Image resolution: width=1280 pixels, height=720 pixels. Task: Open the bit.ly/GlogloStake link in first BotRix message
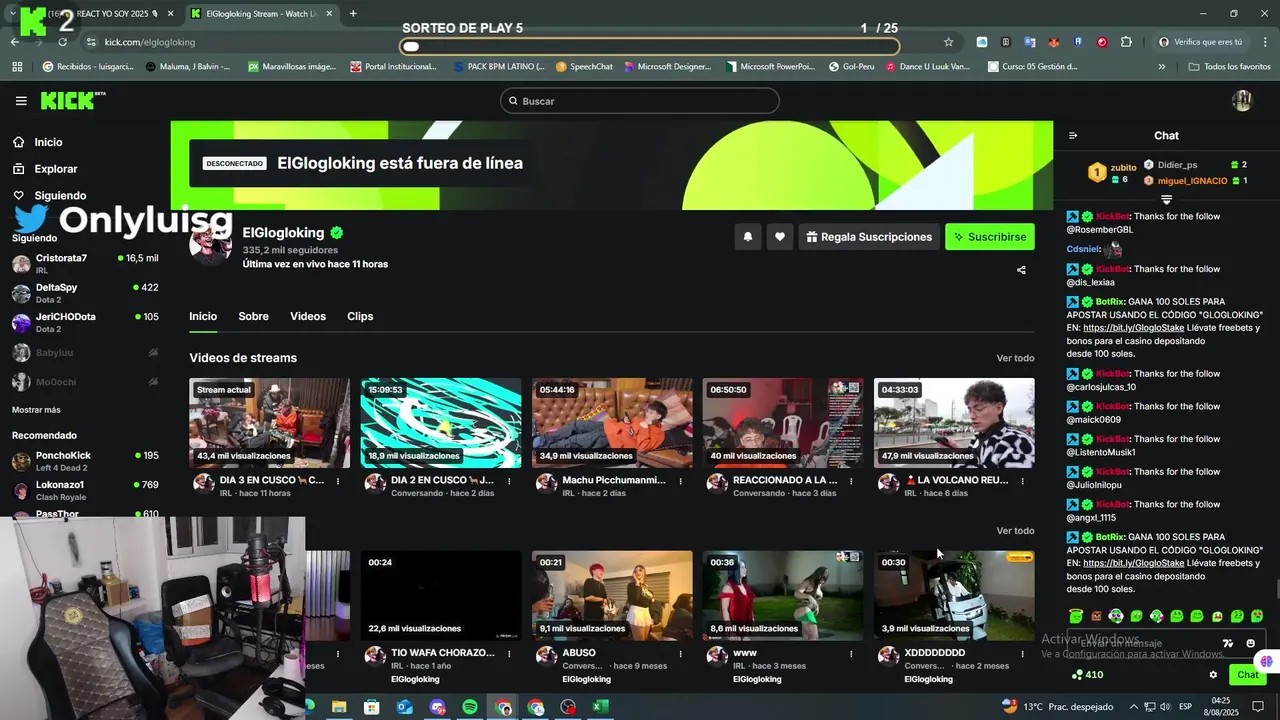[x=1133, y=328]
